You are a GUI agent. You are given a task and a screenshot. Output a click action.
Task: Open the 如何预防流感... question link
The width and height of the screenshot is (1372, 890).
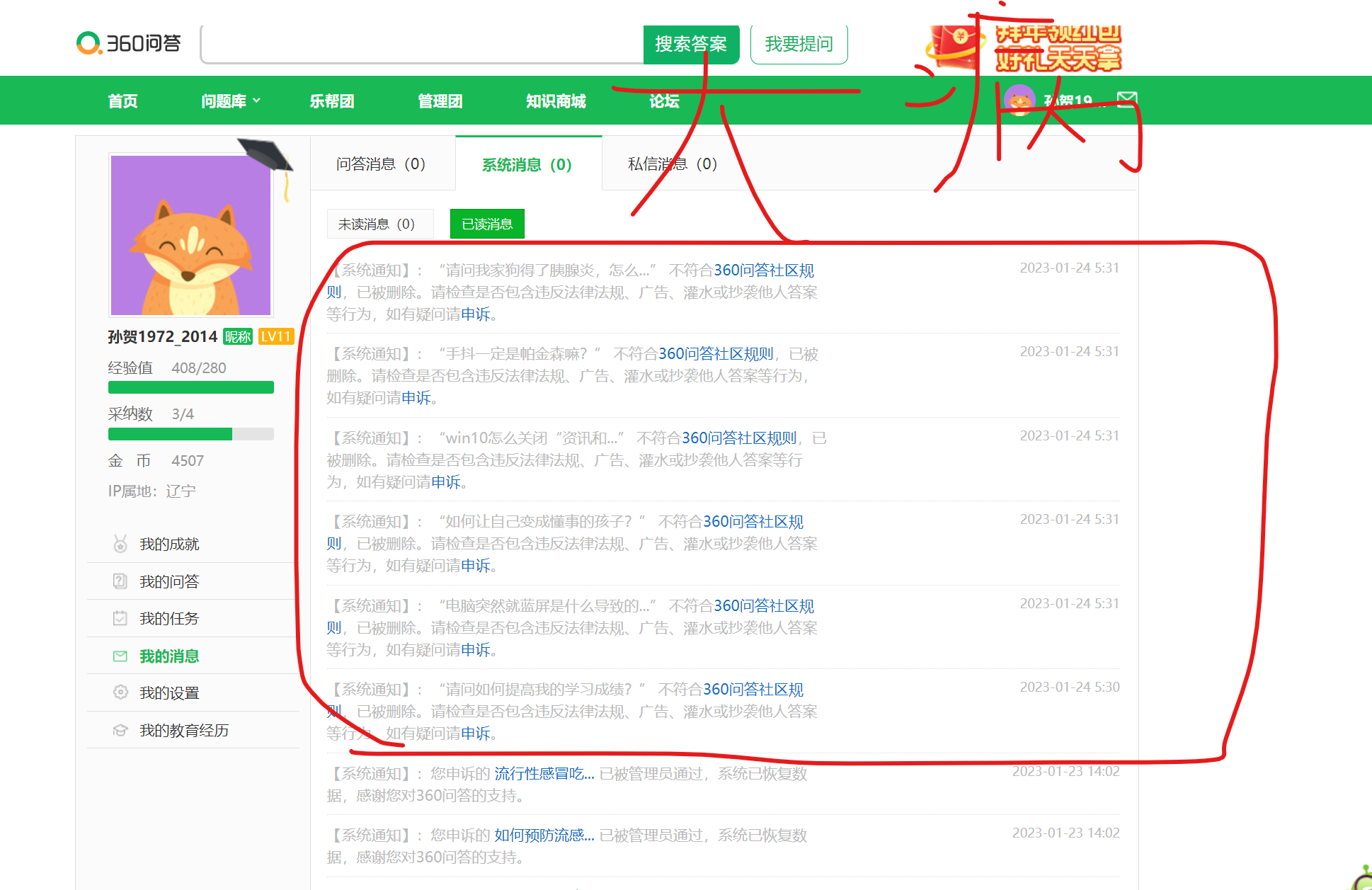point(544,835)
